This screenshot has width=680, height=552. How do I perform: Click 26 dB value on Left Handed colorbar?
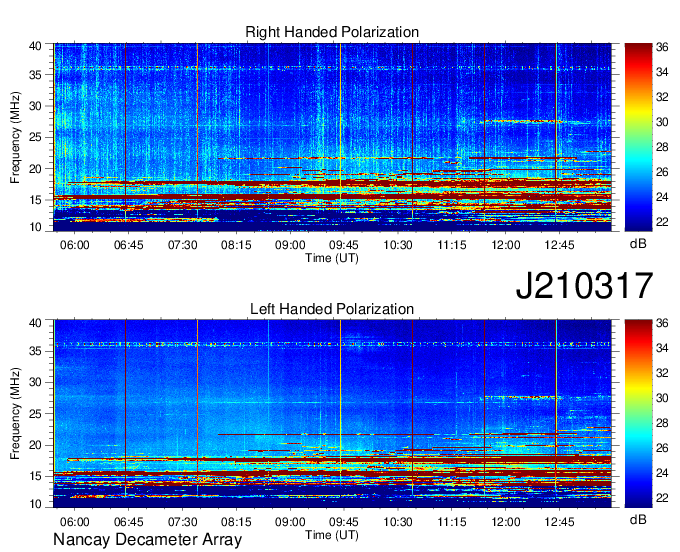pos(662,448)
